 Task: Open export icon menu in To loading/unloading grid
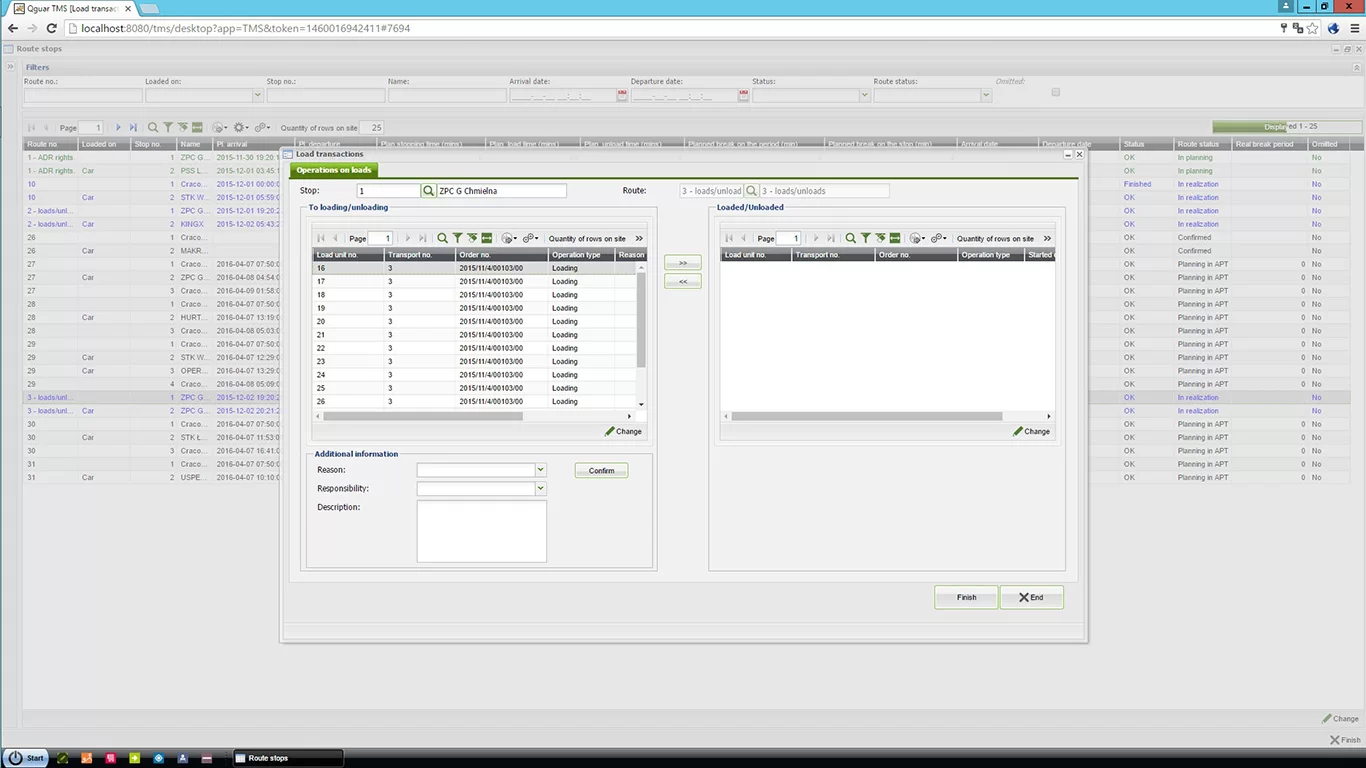click(509, 238)
